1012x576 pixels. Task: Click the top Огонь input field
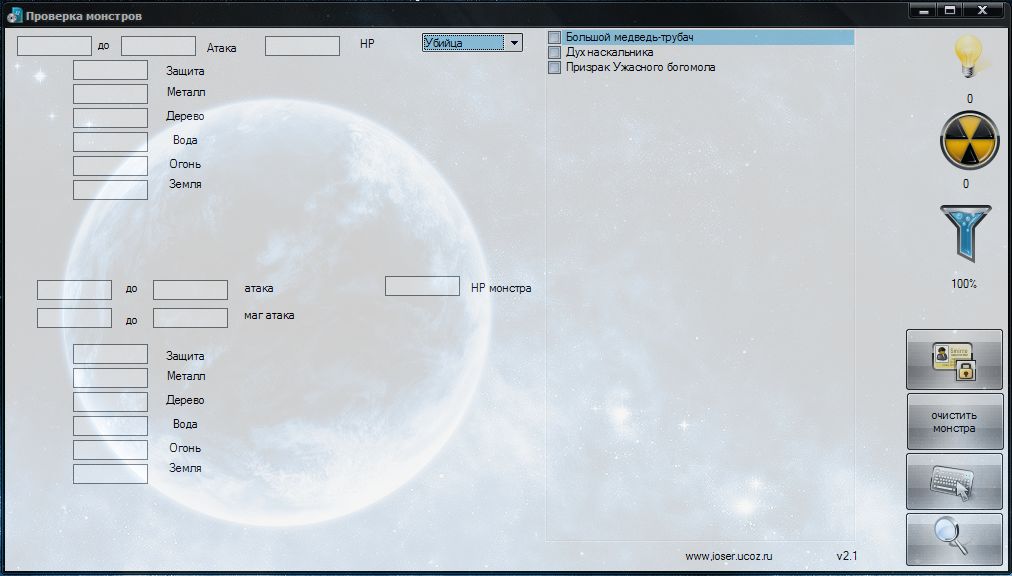pyautogui.click(x=110, y=166)
